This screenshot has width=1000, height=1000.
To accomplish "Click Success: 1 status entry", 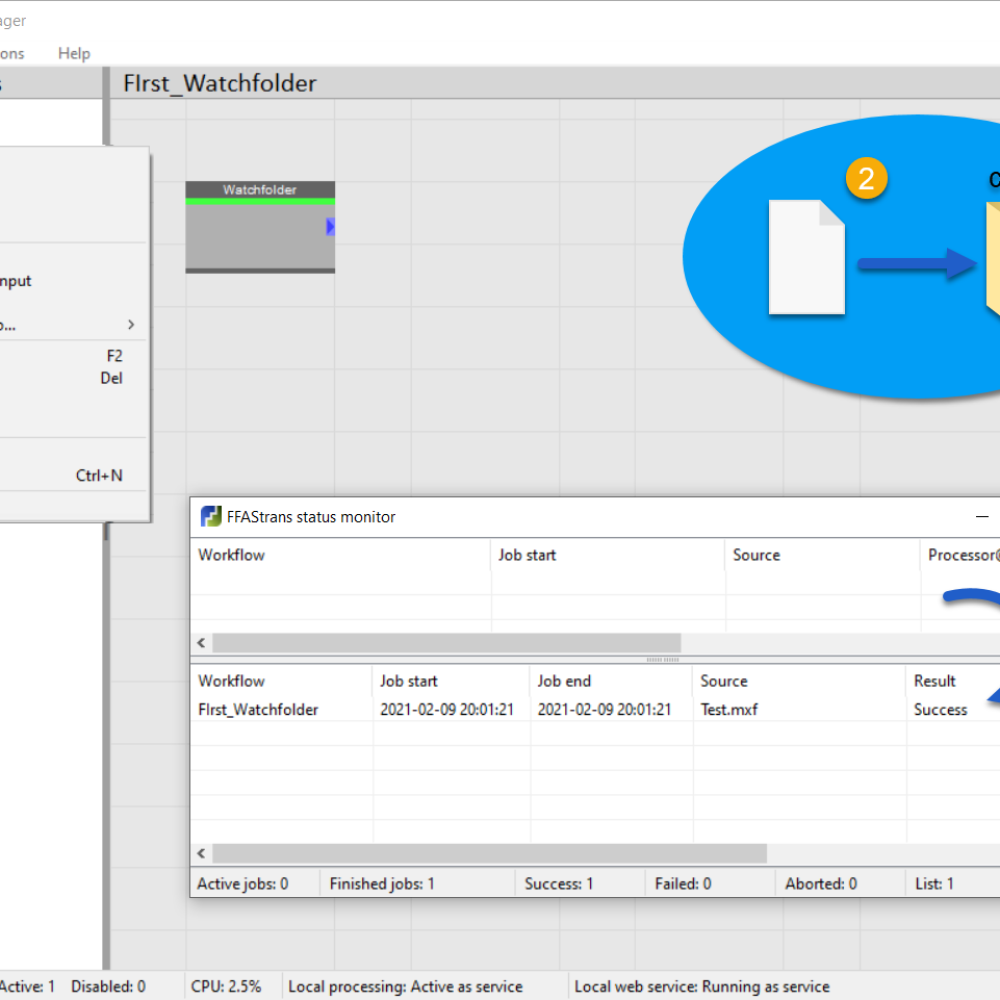I will (x=559, y=884).
